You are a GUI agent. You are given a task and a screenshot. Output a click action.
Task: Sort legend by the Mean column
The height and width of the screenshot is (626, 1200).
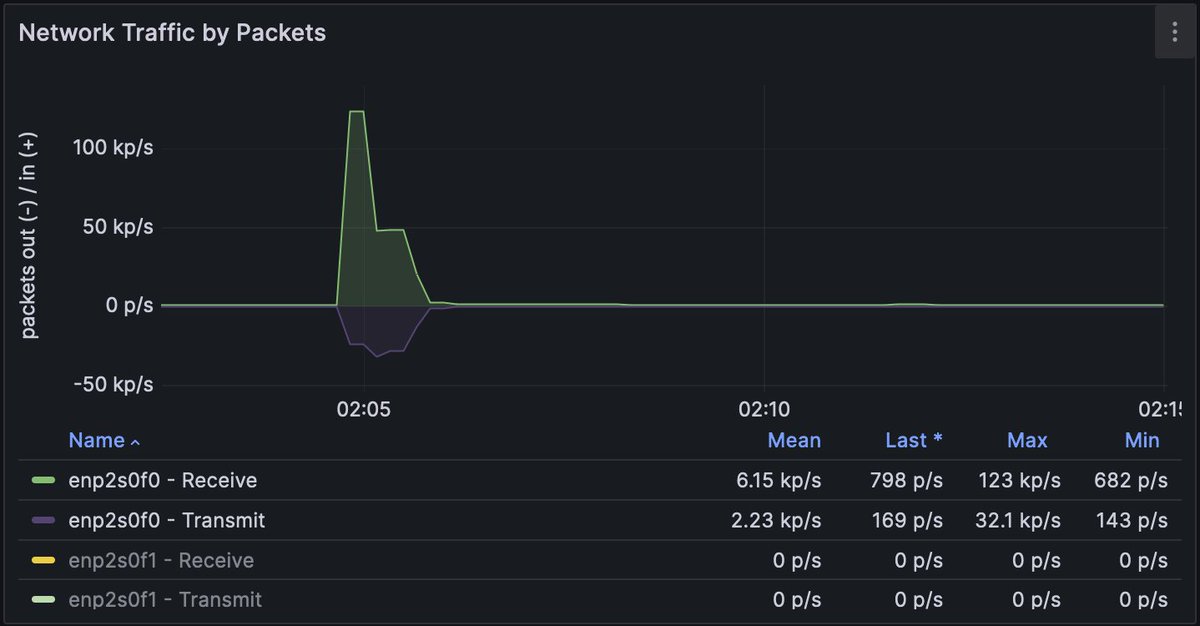click(795, 440)
